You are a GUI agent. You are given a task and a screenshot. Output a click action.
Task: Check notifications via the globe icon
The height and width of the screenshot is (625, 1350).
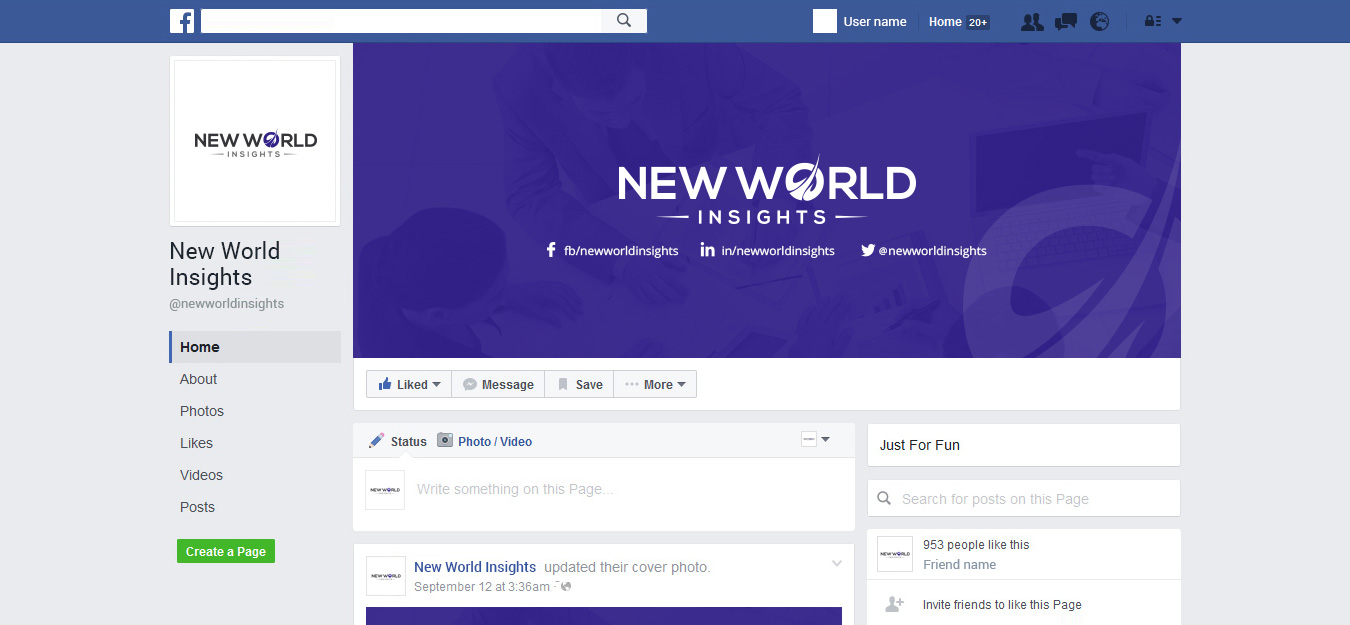pos(1099,21)
